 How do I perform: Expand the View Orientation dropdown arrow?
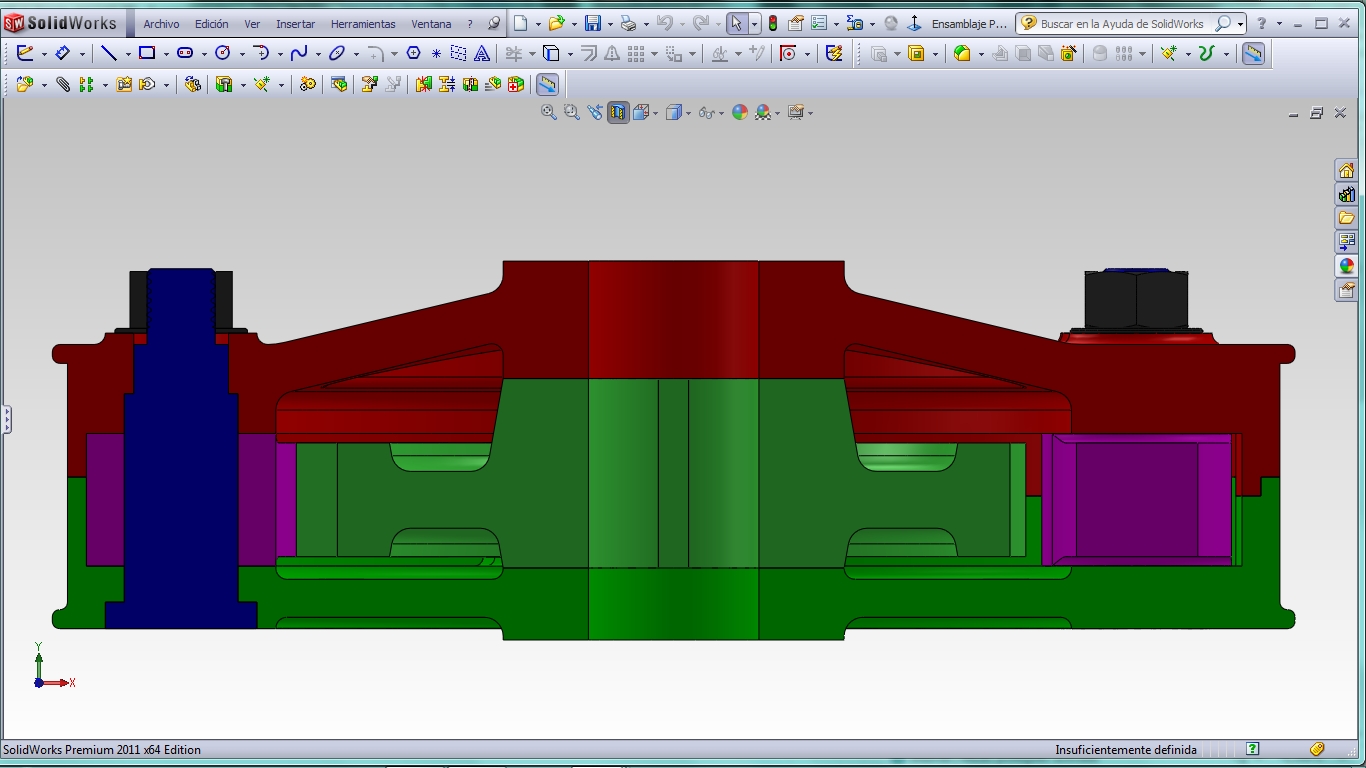coord(655,114)
